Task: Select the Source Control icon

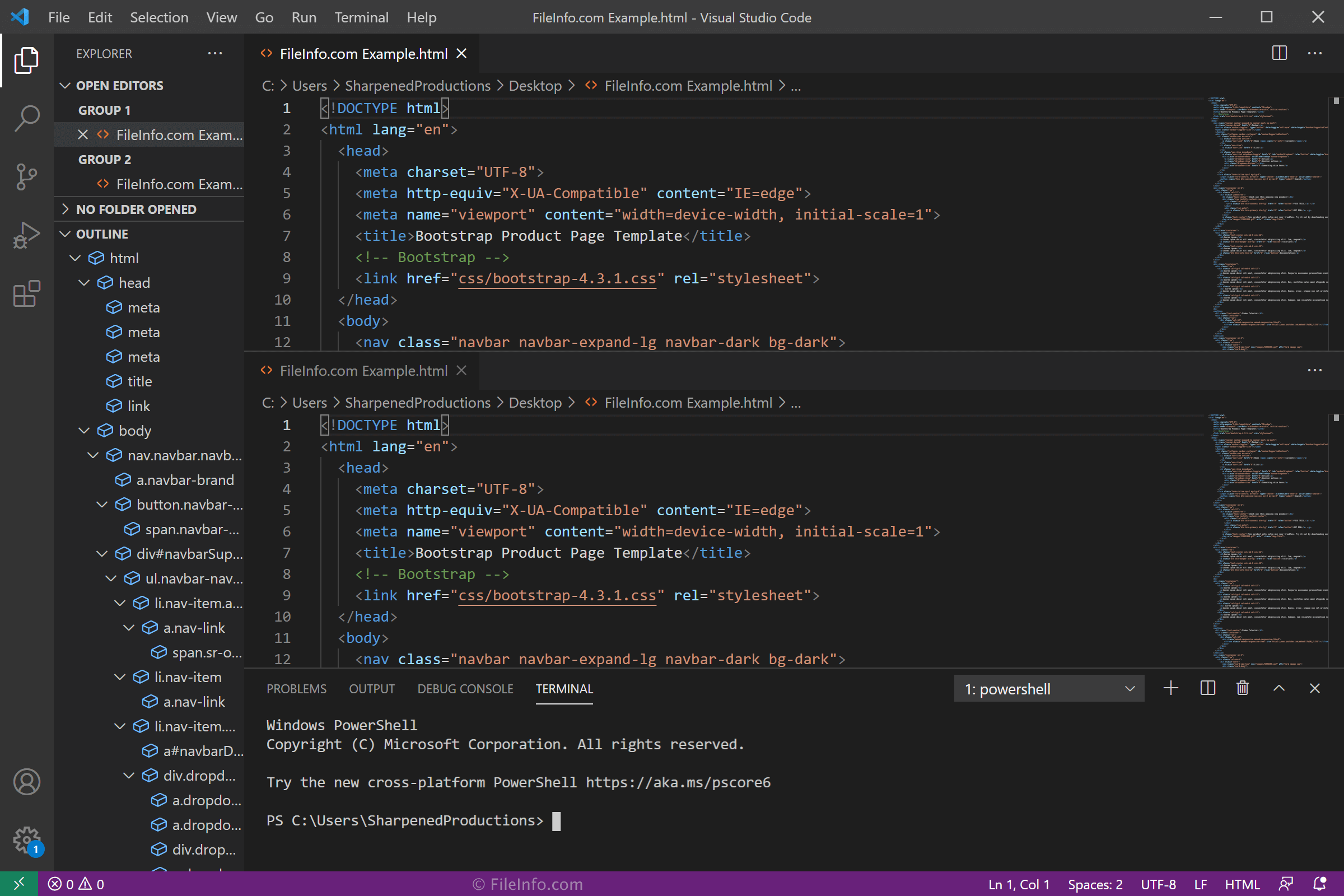Action: click(26, 177)
